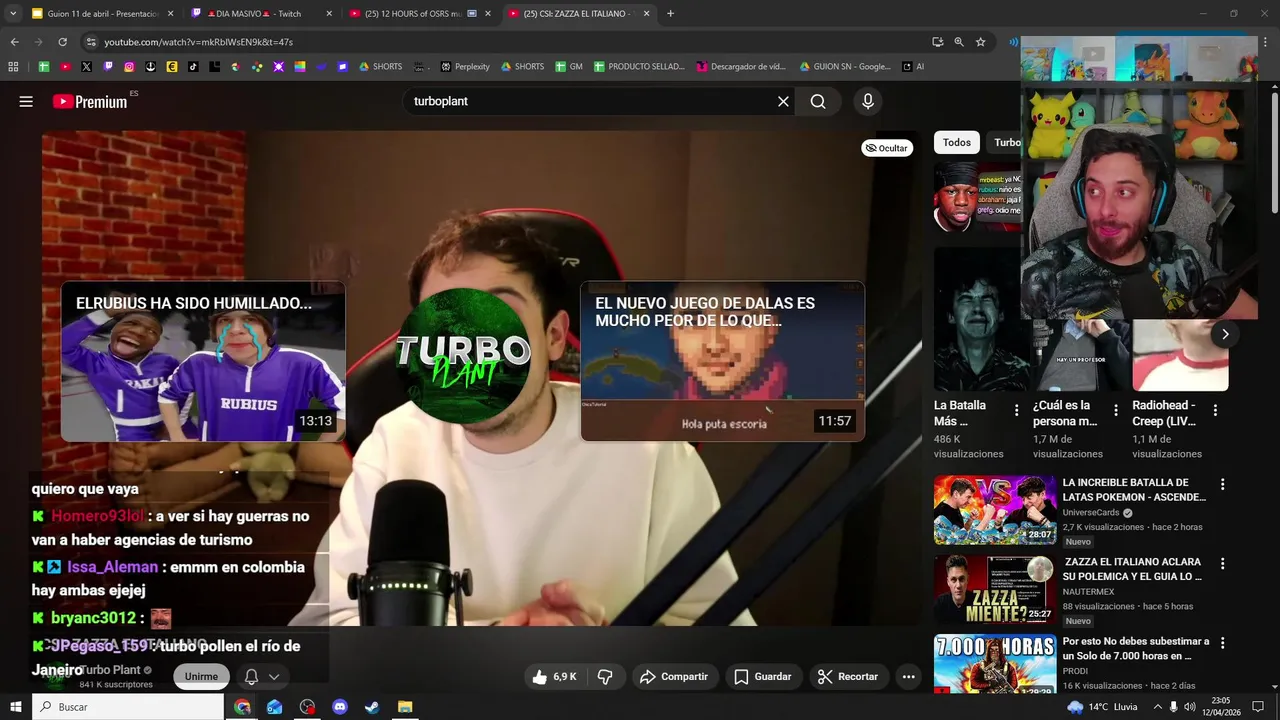The image size is (1280, 720).
Task: Open options for ZAZZA EL ITALIANO ACLARA video
Action: click(1222, 563)
